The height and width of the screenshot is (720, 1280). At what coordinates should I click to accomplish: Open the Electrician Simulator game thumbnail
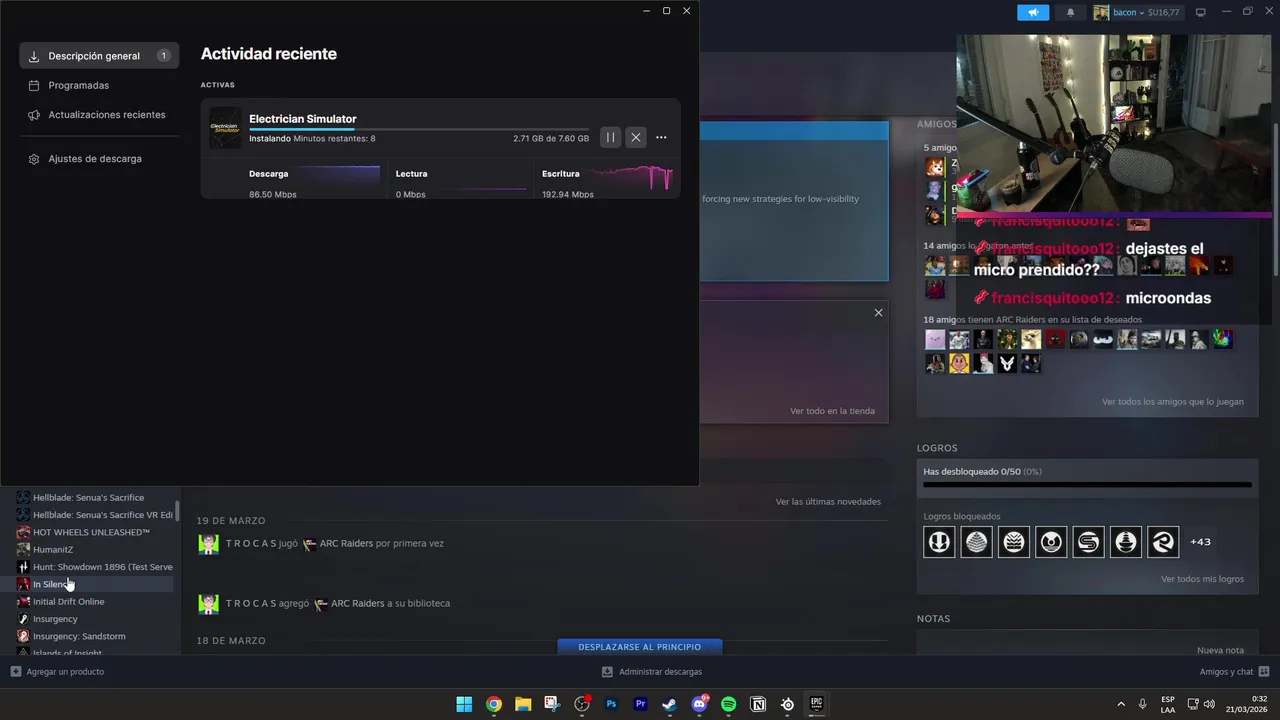[x=225, y=128]
